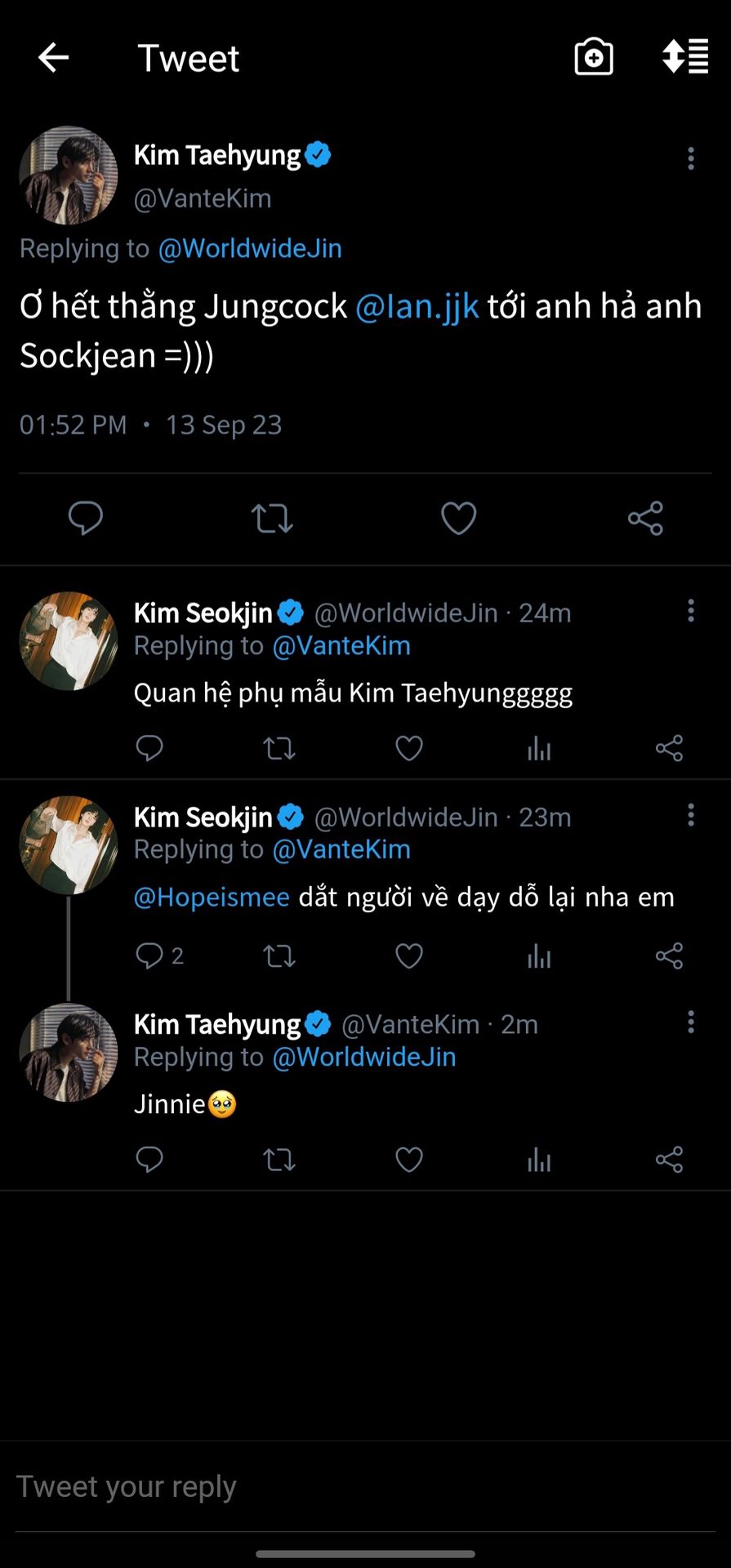
Task: Open the sort replies icon
Action: (684, 57)
